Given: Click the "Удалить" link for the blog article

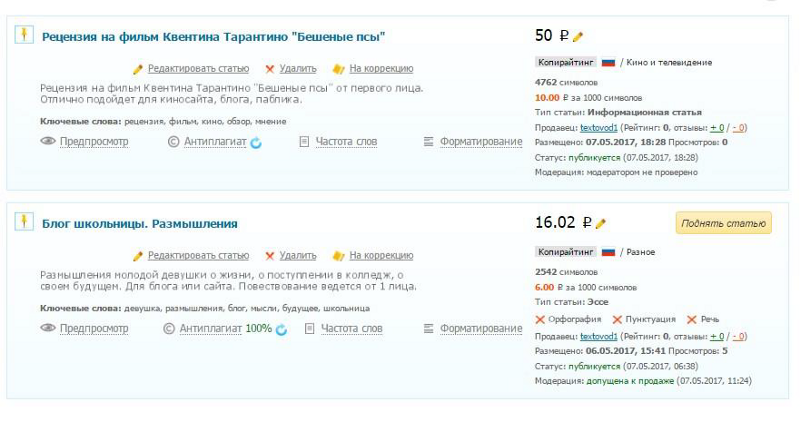Looking at the screenshot, I should [x=298, y=256].
